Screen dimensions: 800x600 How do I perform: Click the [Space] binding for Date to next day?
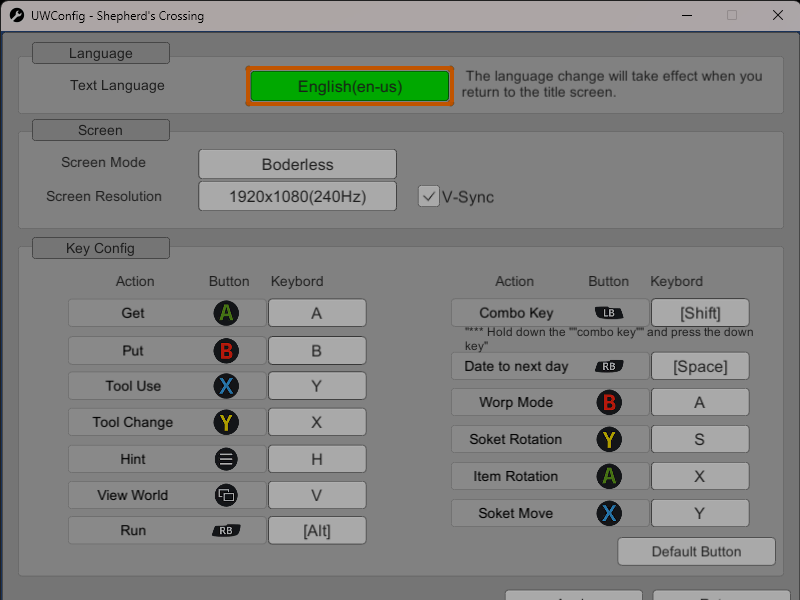tap(700, 366)
